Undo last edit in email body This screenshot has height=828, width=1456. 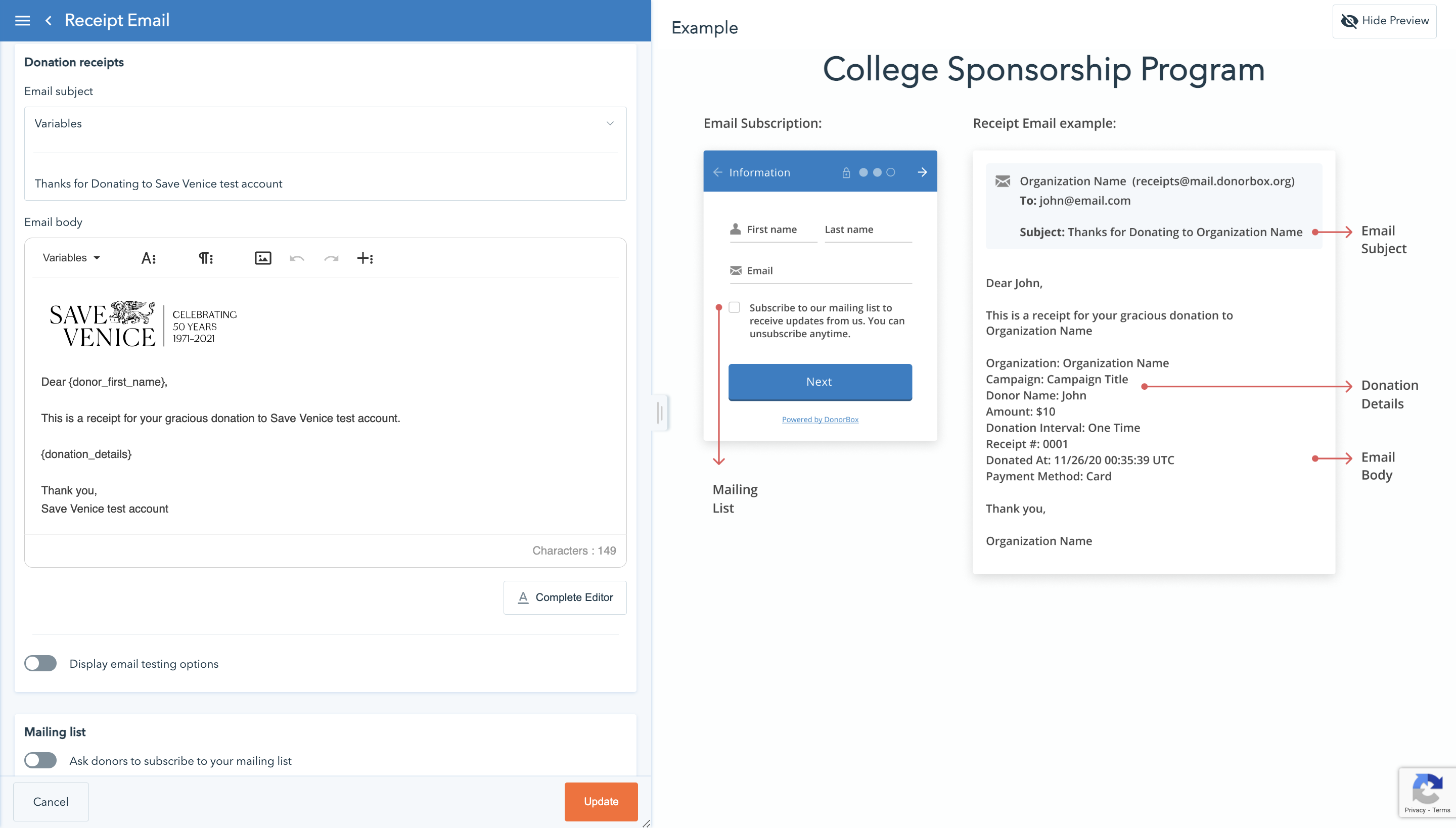pos(297,258)
